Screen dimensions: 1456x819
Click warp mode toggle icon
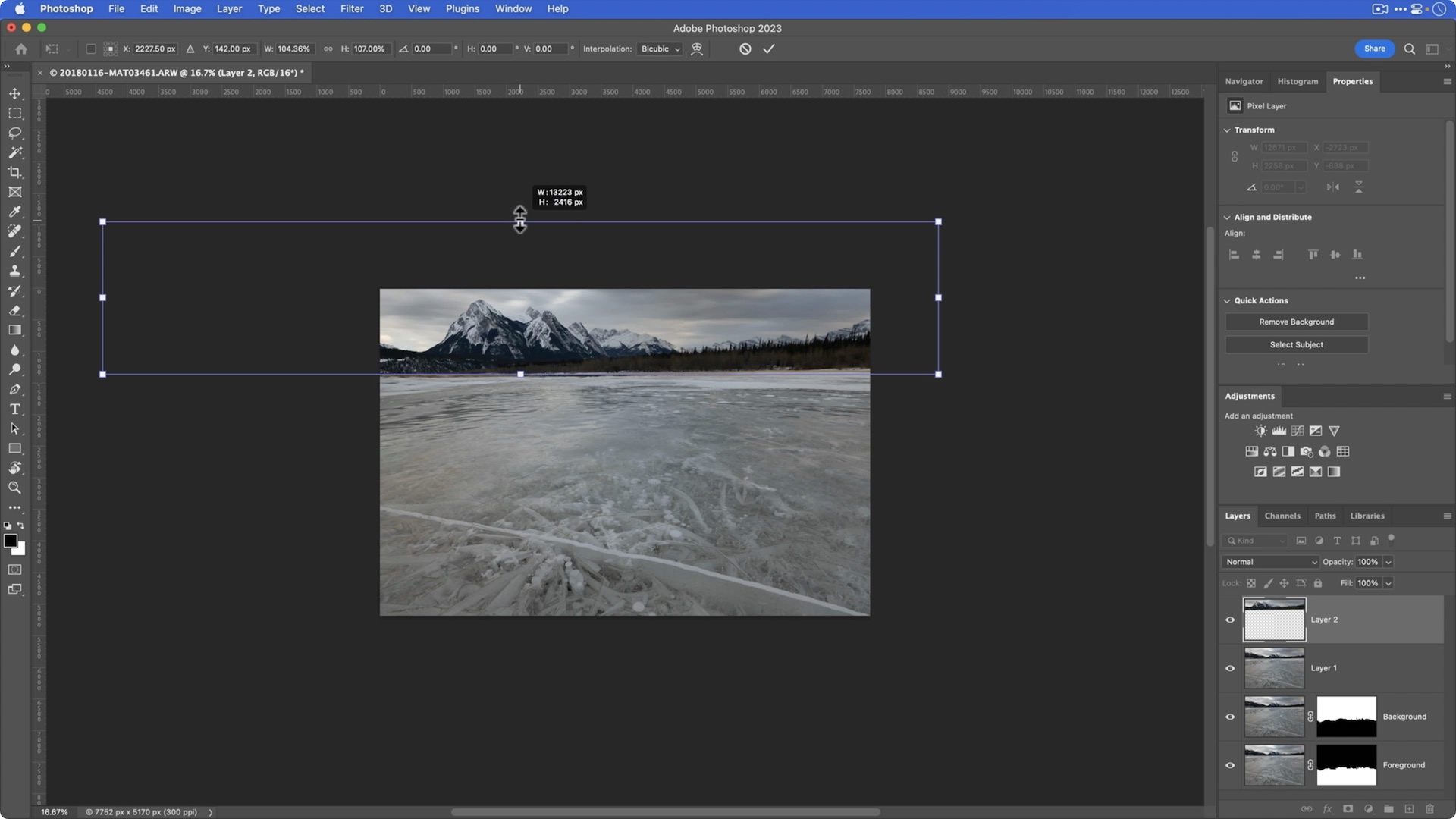click(697, 49)
